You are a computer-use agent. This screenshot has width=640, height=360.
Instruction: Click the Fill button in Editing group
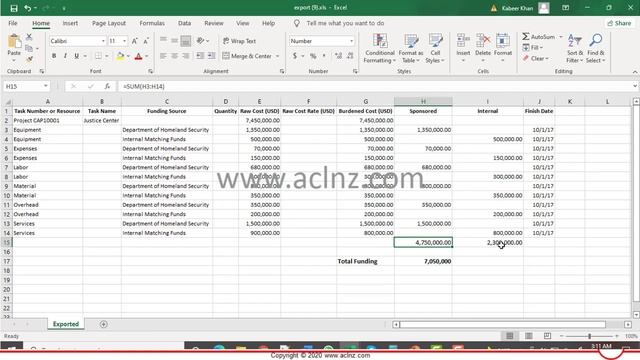coord(533,48)
